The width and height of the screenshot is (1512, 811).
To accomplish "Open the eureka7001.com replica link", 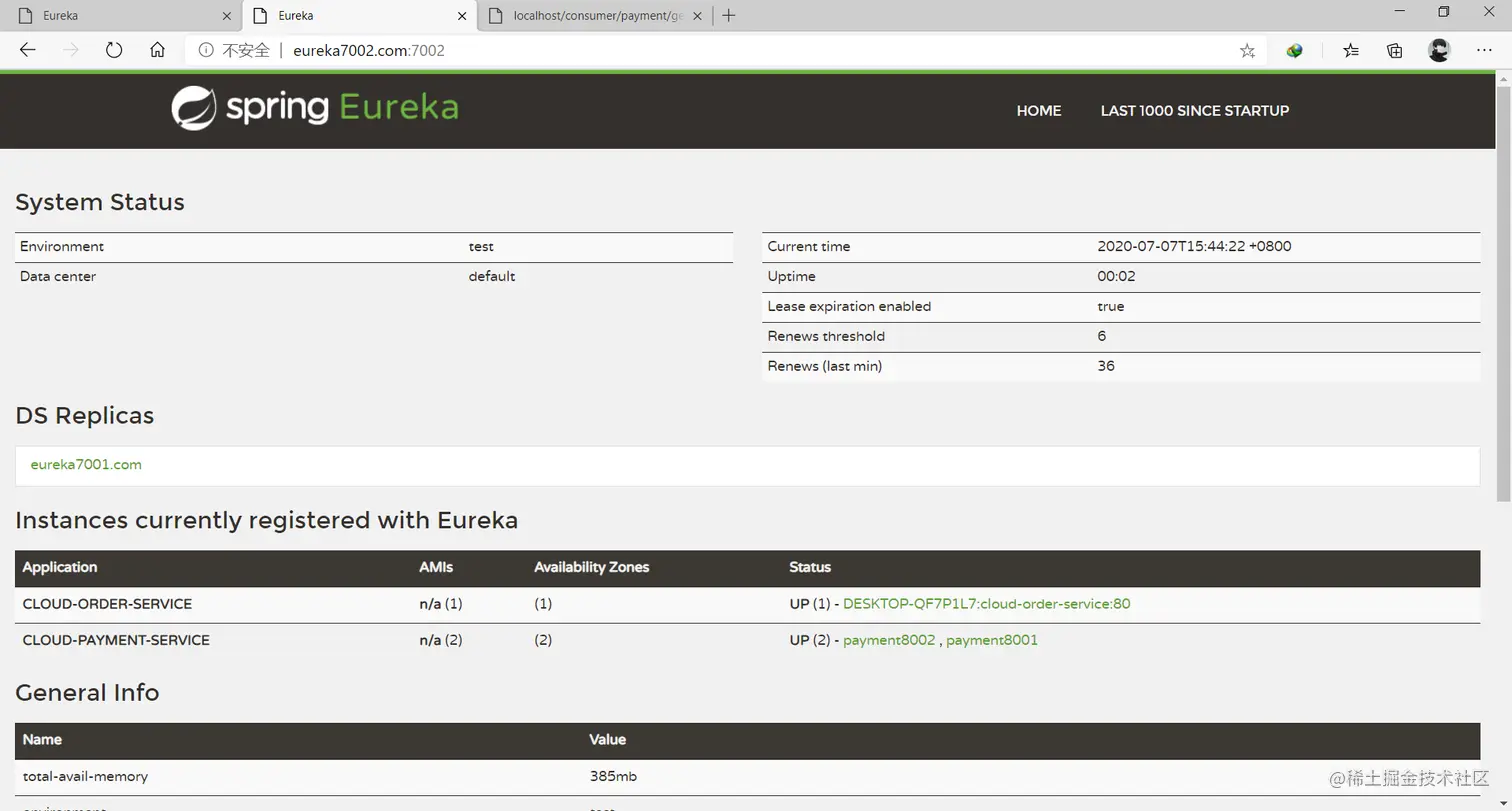I will [x=86, y=464].
